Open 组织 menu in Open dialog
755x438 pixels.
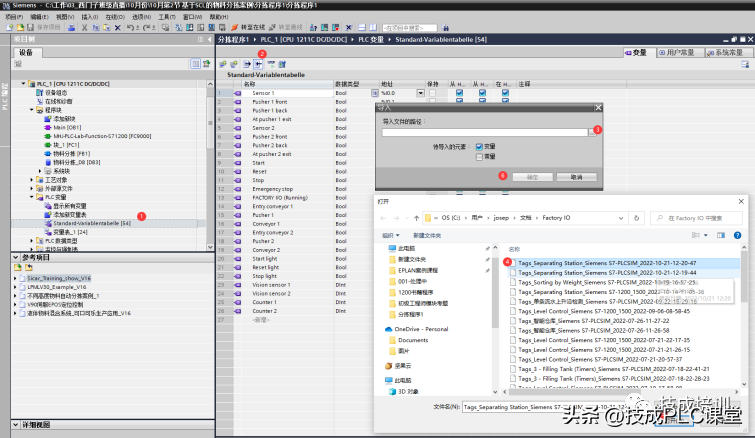pyautogui.click(x=391, y=235)
